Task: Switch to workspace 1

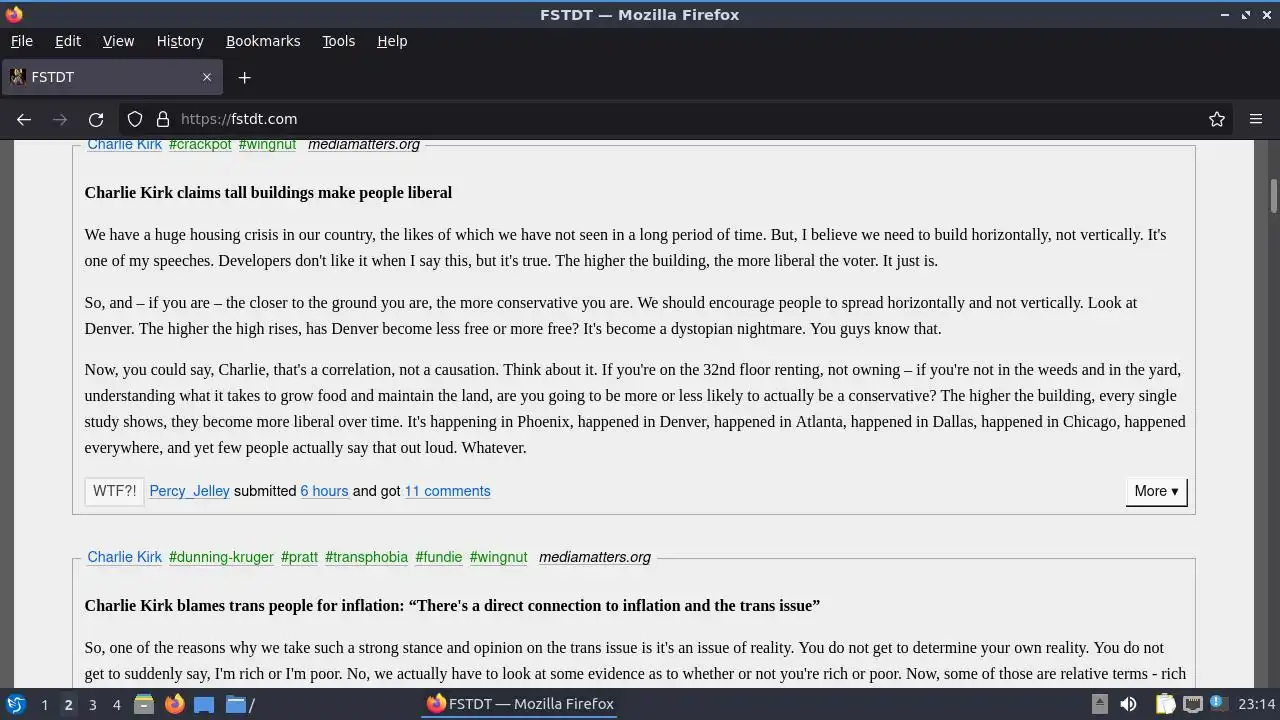Action: 44,704
